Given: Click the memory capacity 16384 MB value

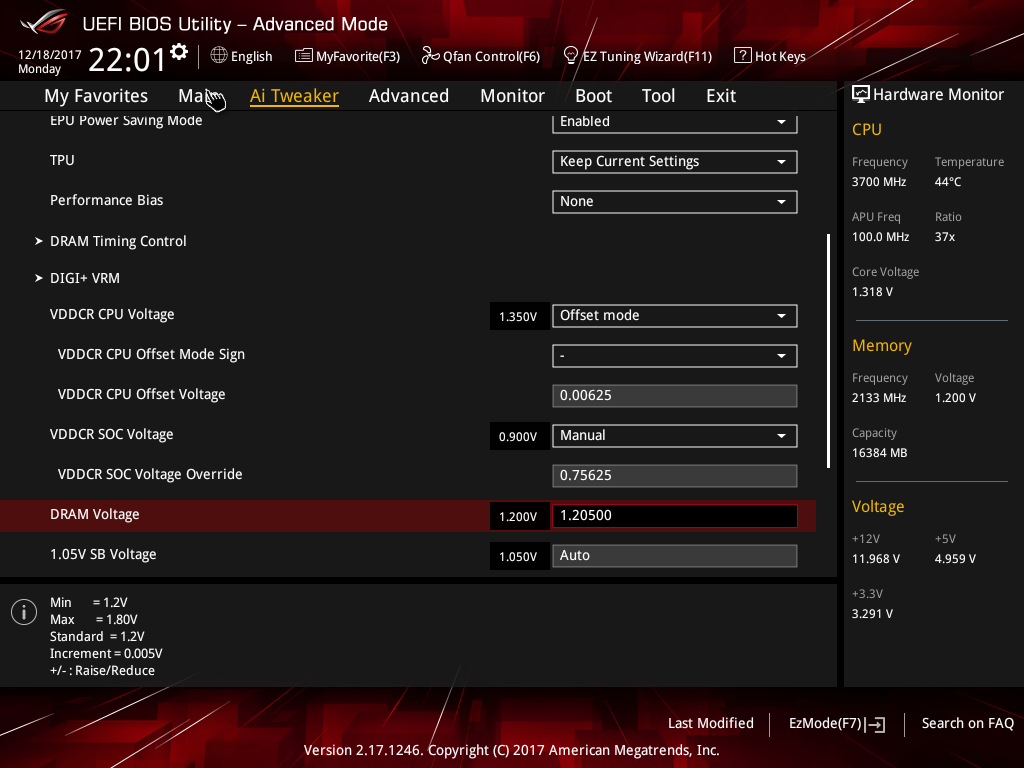Looking at the screenshot, I should pyautogui.click(x=880, y=453).
